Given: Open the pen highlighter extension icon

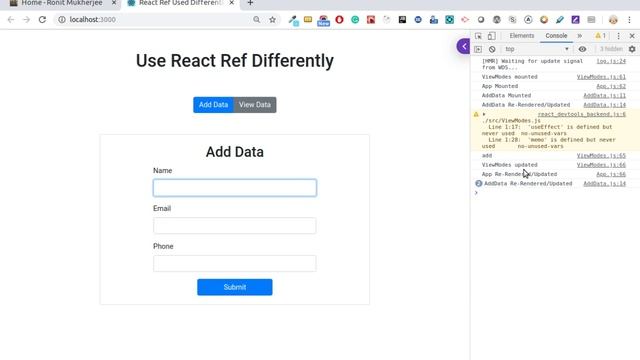Looking at the screenshot, I should click(560, 20).
